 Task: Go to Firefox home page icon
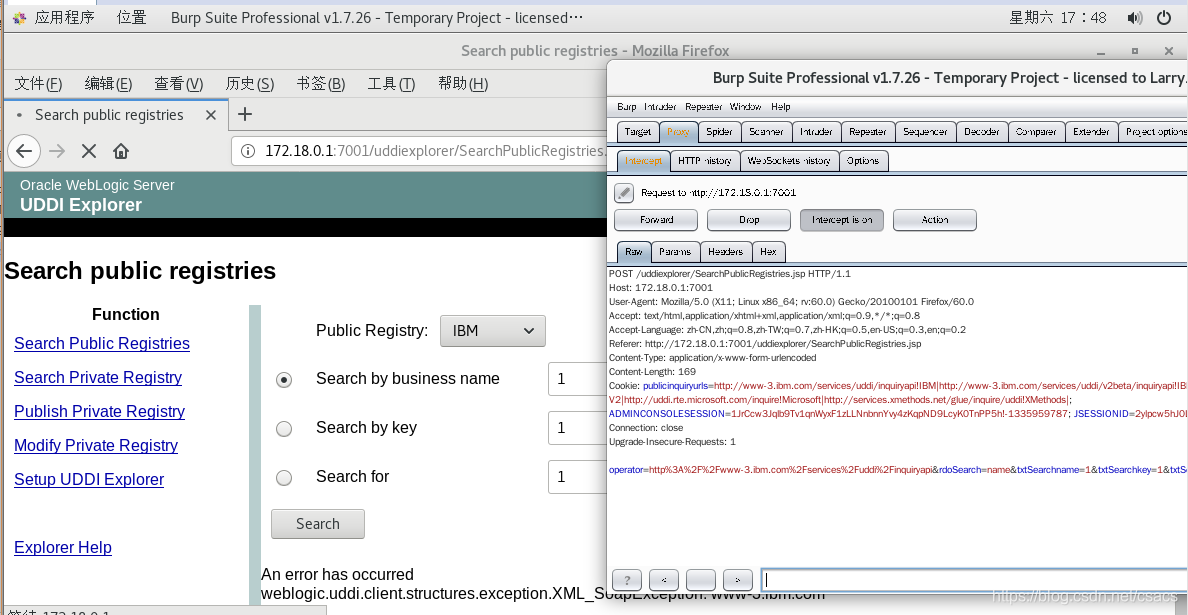pyautogui.click(x=120, y=151)
